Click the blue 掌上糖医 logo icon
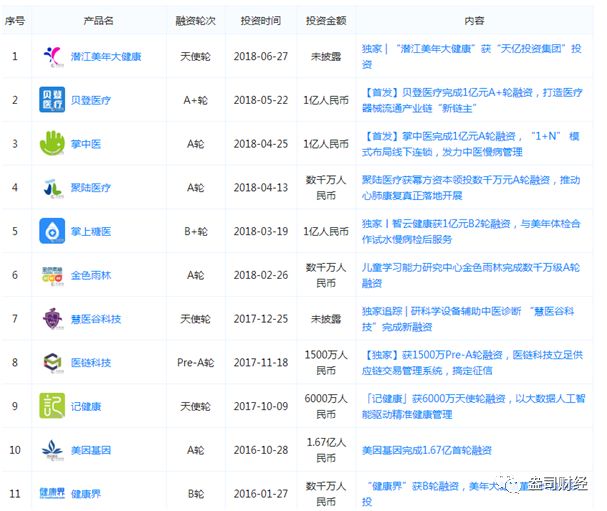The width and height of the screenshot is (607, 511). pos(53,231)
